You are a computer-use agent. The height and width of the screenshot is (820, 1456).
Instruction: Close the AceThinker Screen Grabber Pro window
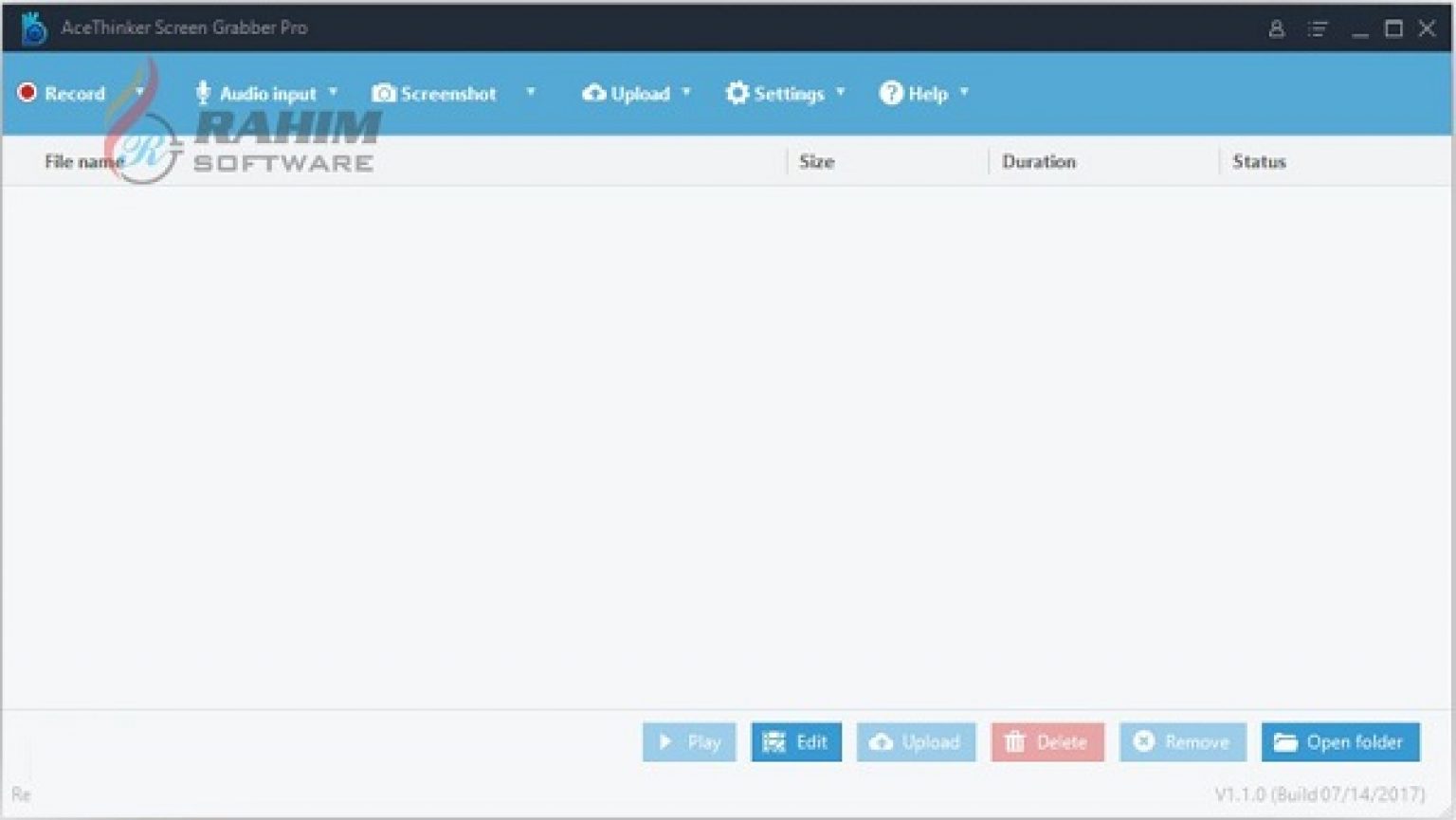point(1427,28)
